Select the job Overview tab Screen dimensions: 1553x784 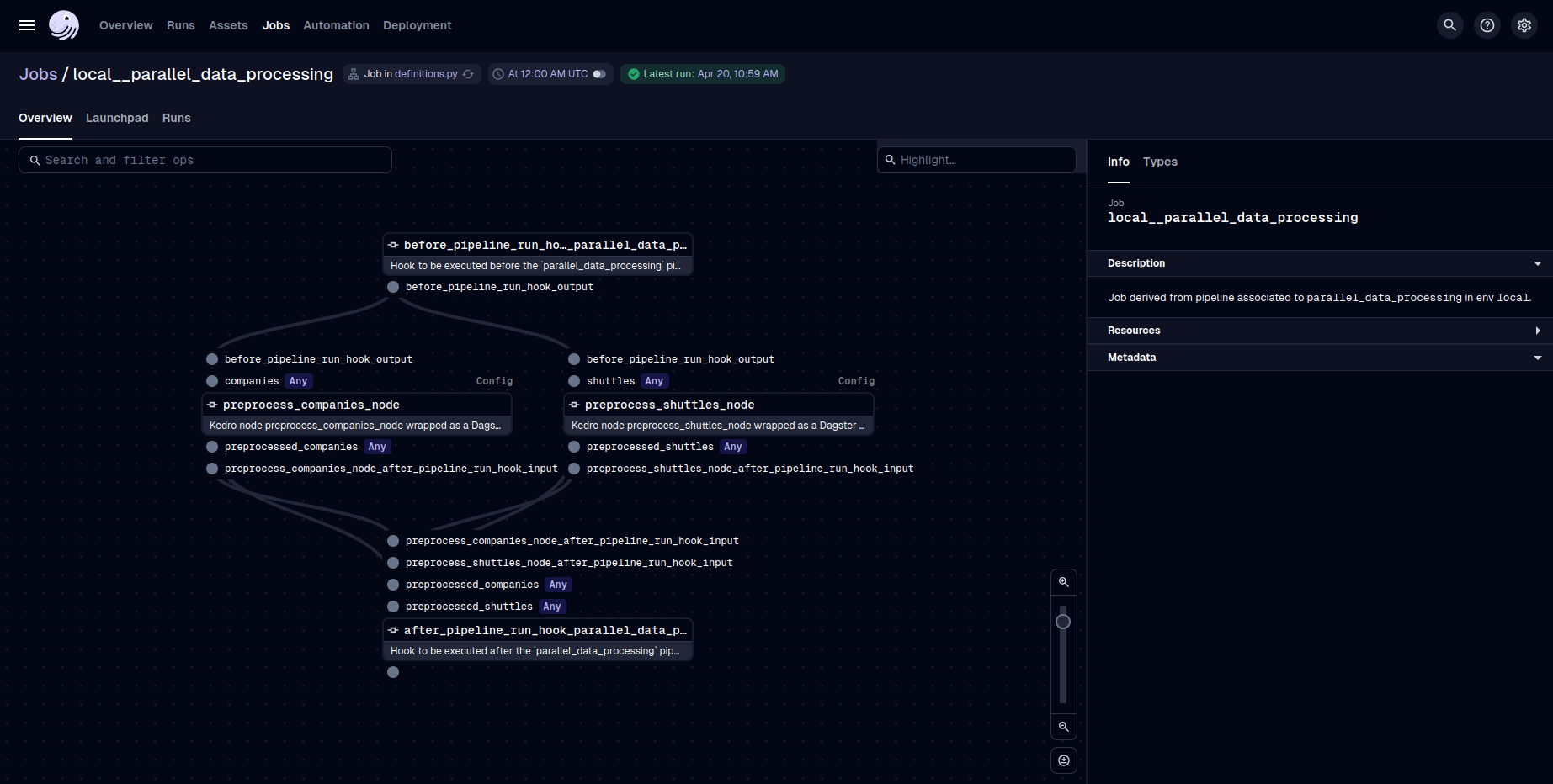pyautogui.click(x=45, y=118)
